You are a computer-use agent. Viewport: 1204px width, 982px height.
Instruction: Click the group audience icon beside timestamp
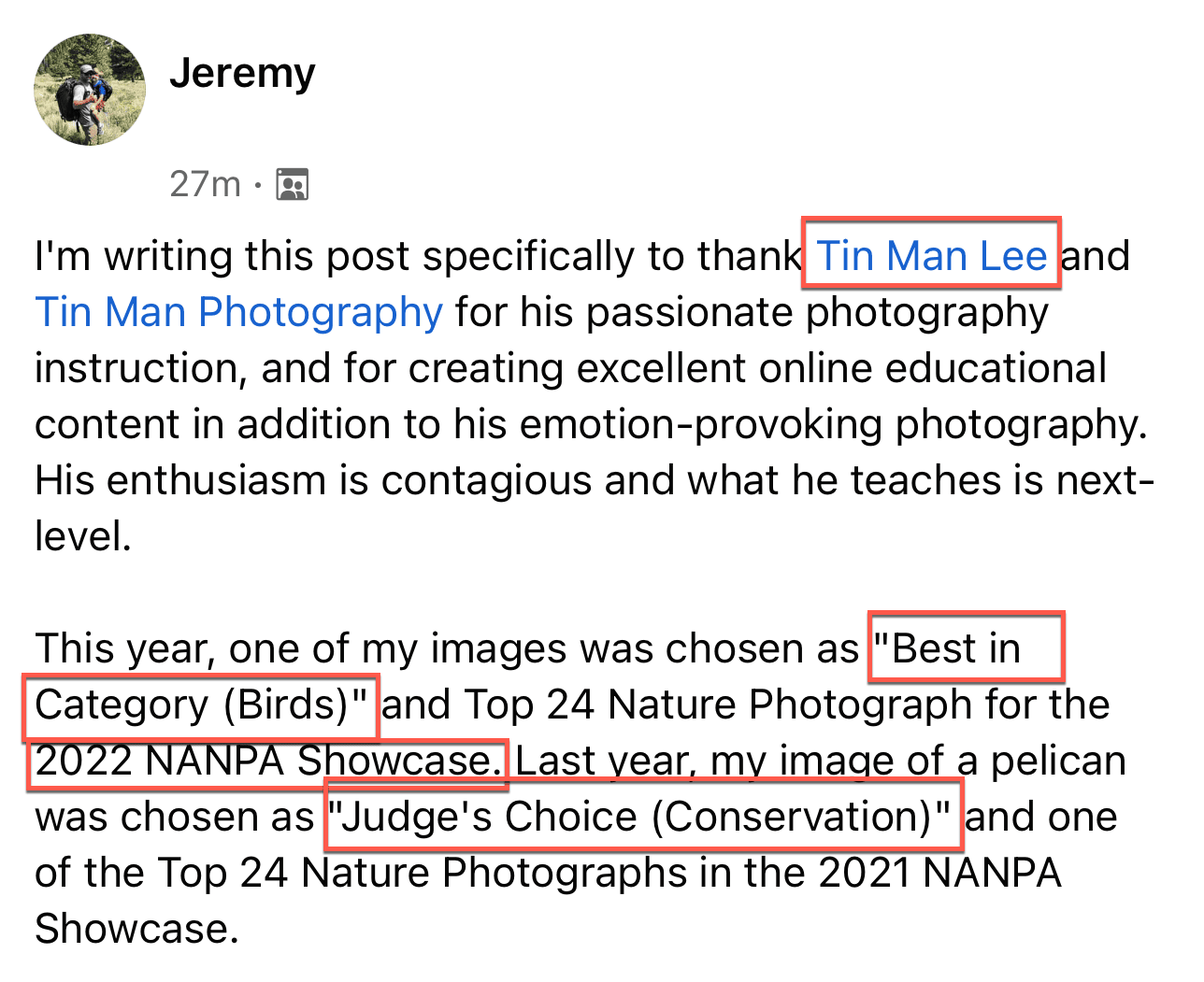(293, 185)
